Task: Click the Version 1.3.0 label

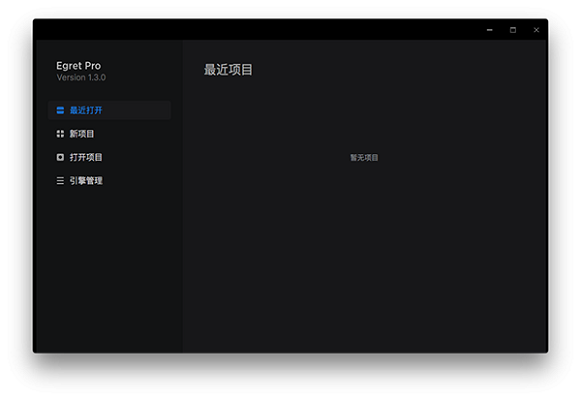Action: click(81, 77)
